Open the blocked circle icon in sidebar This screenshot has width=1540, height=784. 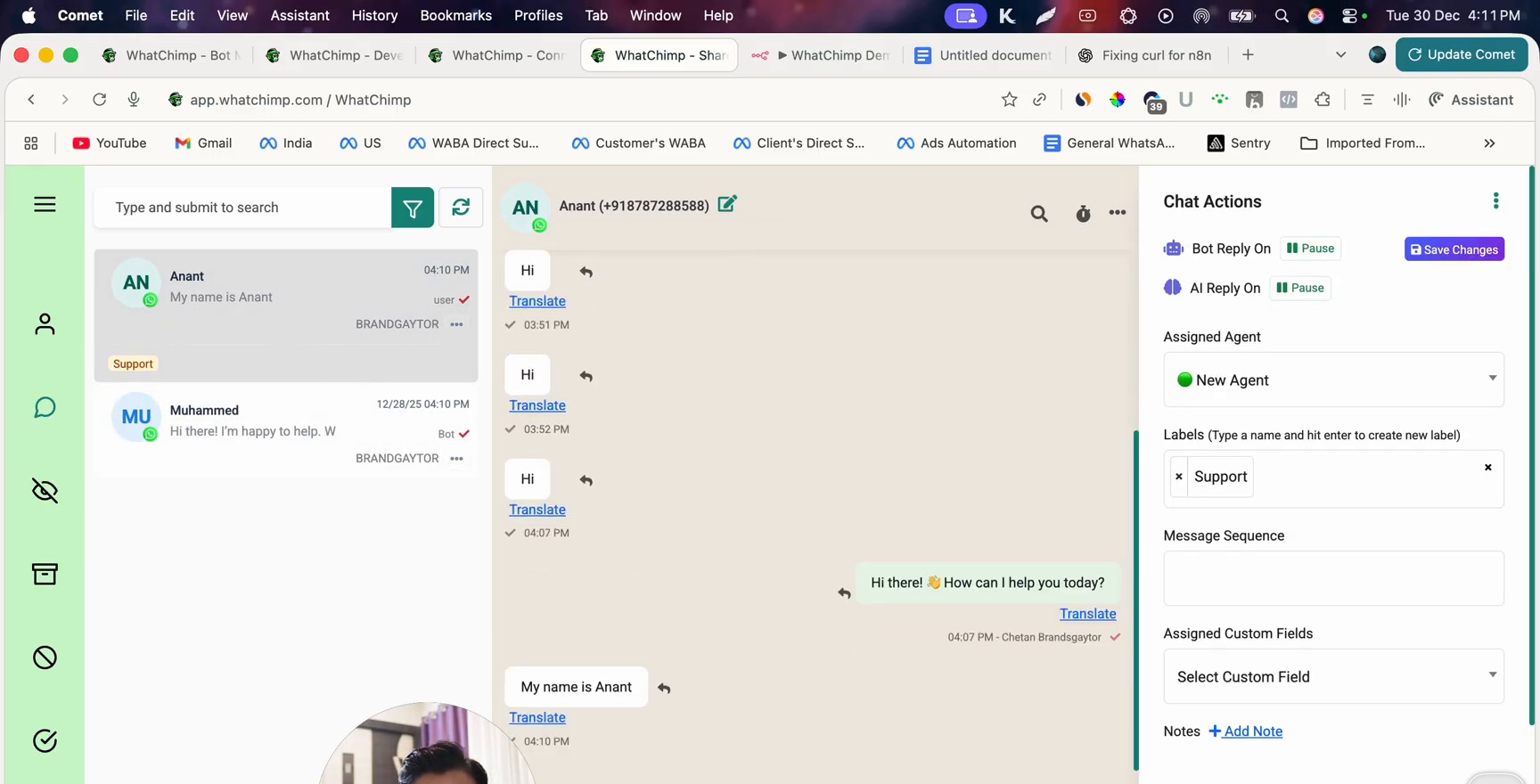coord(45,657)
